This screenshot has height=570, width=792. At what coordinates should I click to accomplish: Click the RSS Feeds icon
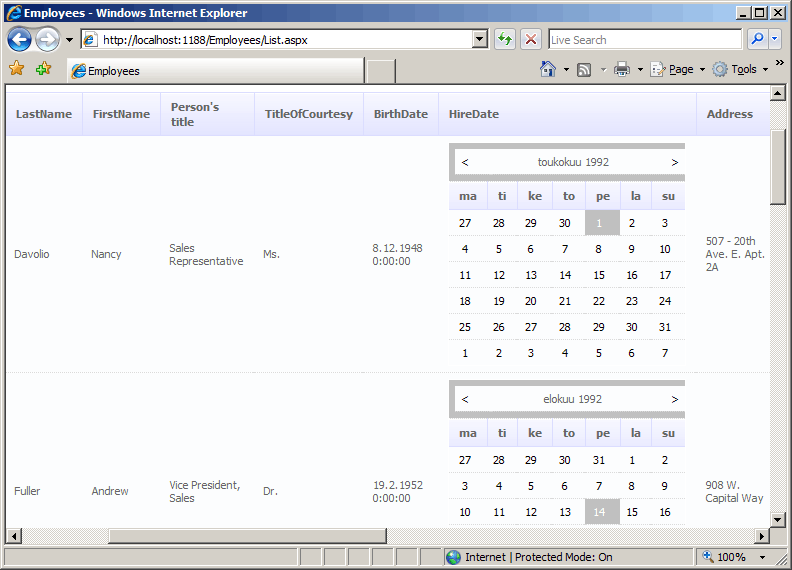pyautogui.click(x=584, y=70)
